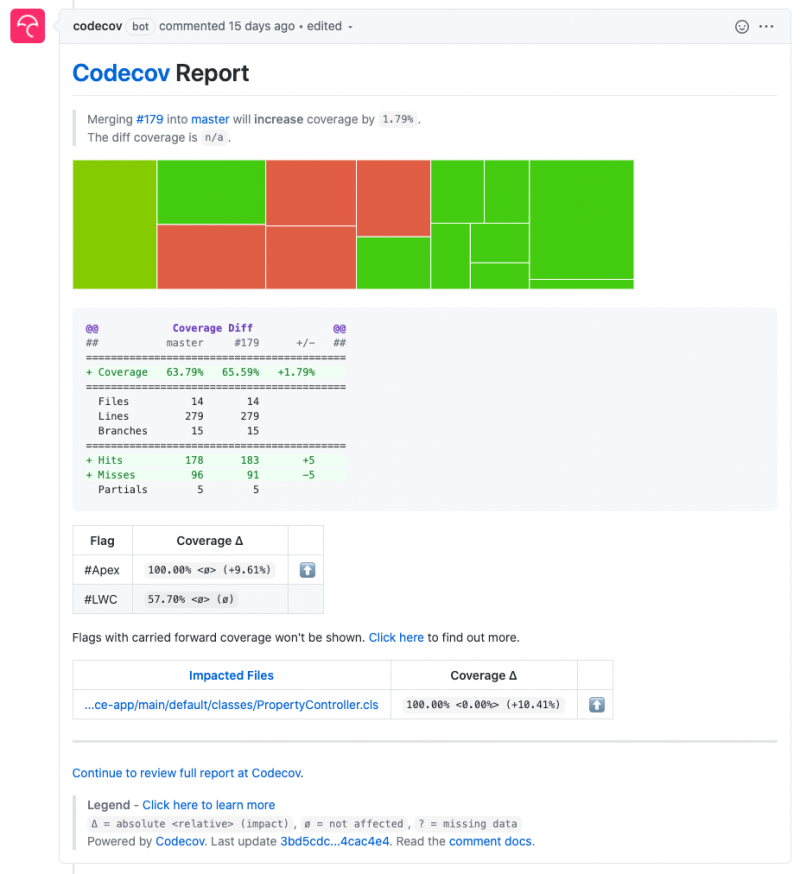The width and height of the screenshot is (800, 874).
Task: Click the Partials row label
Action: pos(123,490)
